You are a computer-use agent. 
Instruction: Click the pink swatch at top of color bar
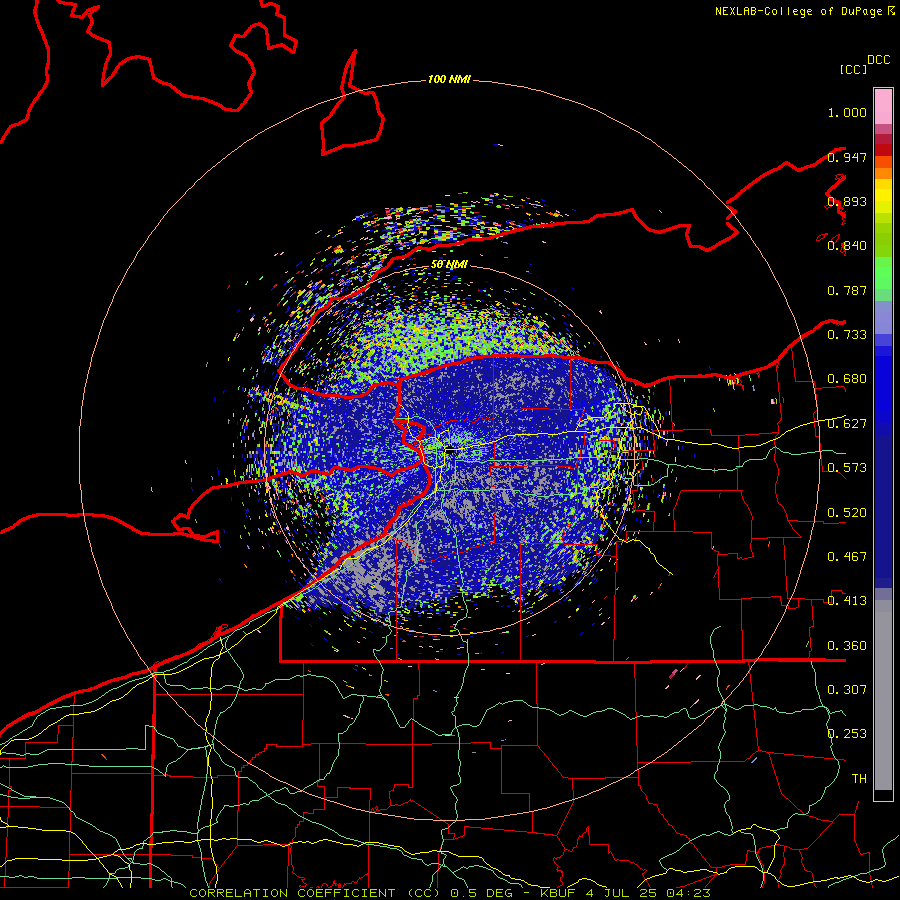pos(883,107)
